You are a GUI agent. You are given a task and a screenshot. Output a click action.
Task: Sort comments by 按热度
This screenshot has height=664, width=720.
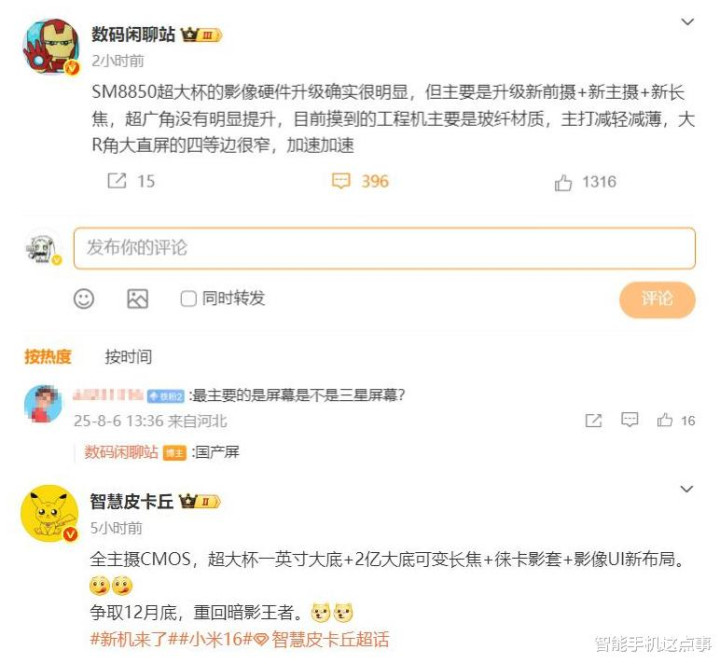click(48, 356)
